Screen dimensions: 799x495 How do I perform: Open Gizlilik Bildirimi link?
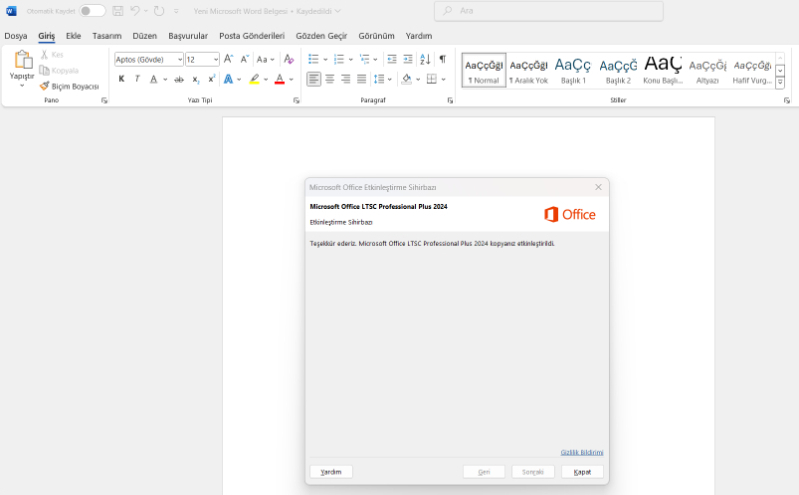582,452
